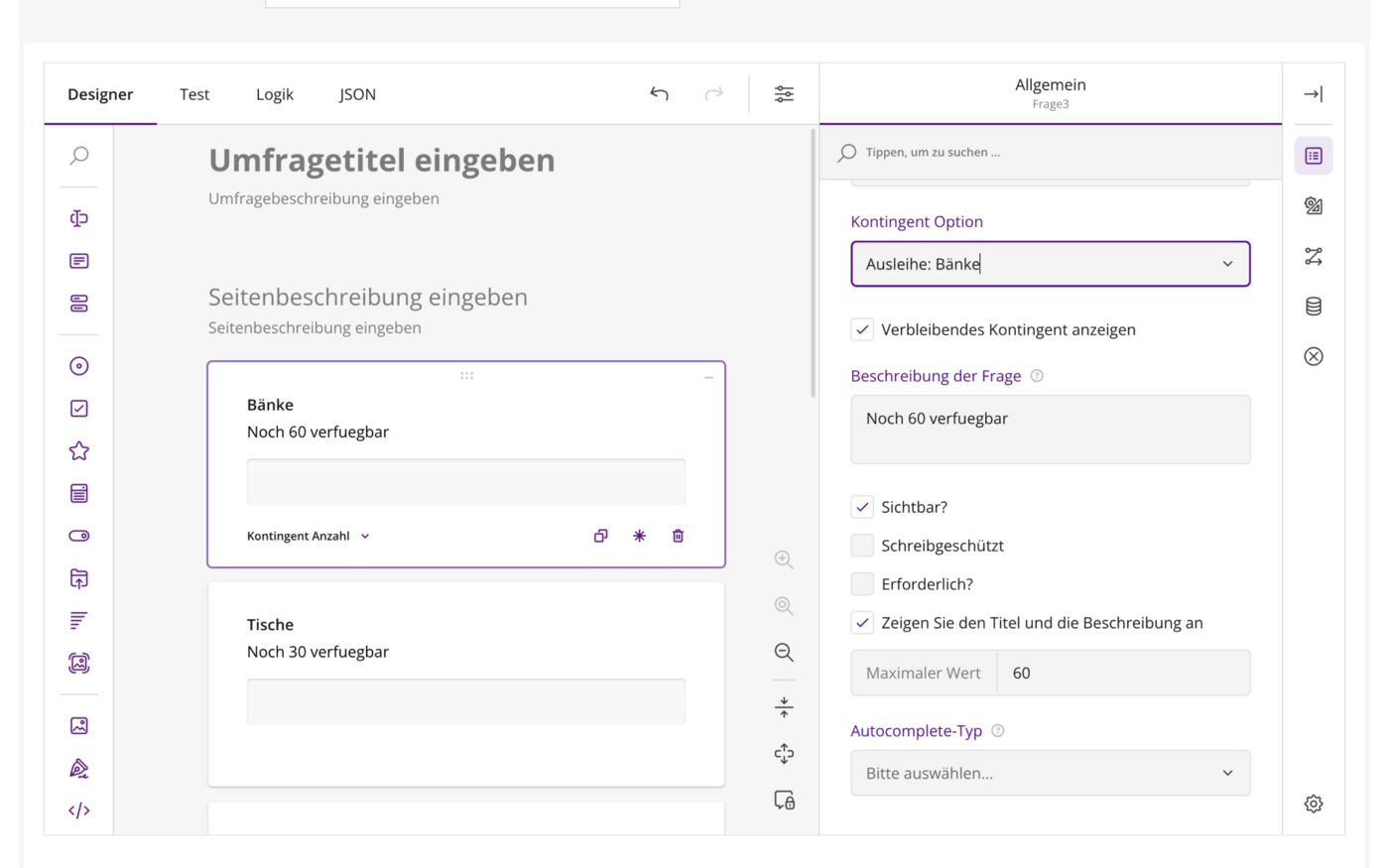The image size is (1389, 868).
Task: Open the Kontingent Option dropdown
Action: 1051,264
